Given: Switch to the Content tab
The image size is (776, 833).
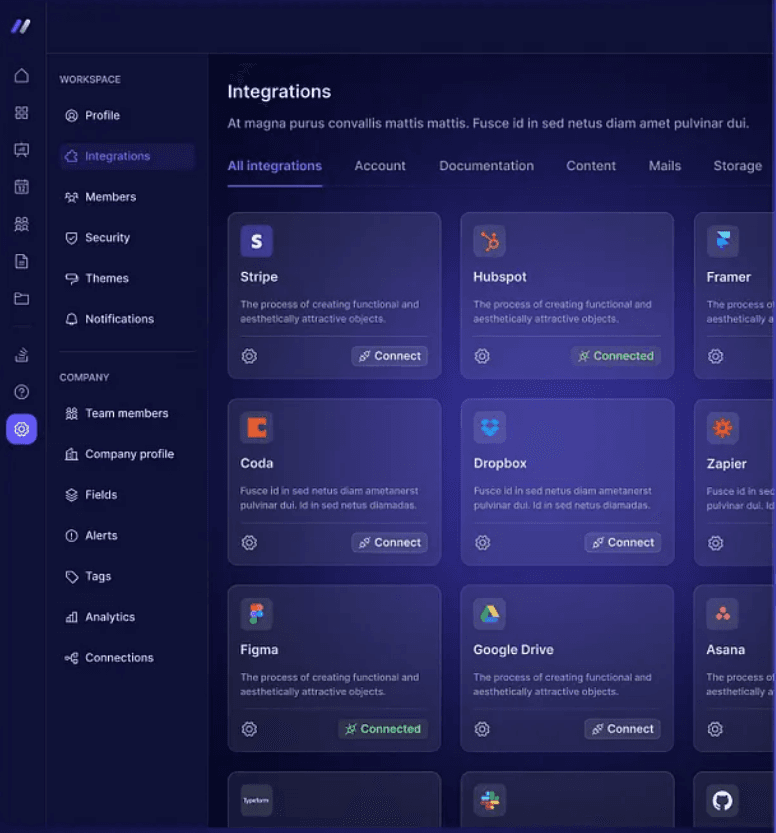Looking at the screenshot, I should [591, 166].
